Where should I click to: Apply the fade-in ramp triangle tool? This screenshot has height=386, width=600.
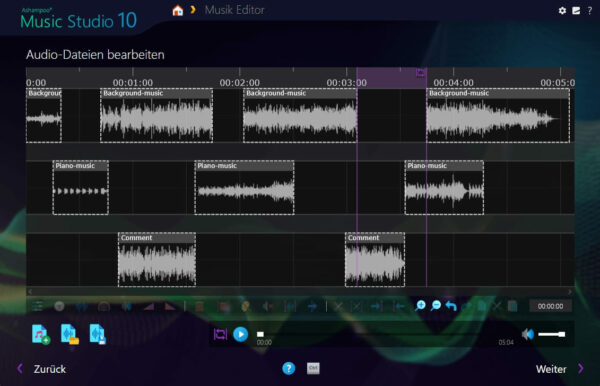[x=149, y=306]
